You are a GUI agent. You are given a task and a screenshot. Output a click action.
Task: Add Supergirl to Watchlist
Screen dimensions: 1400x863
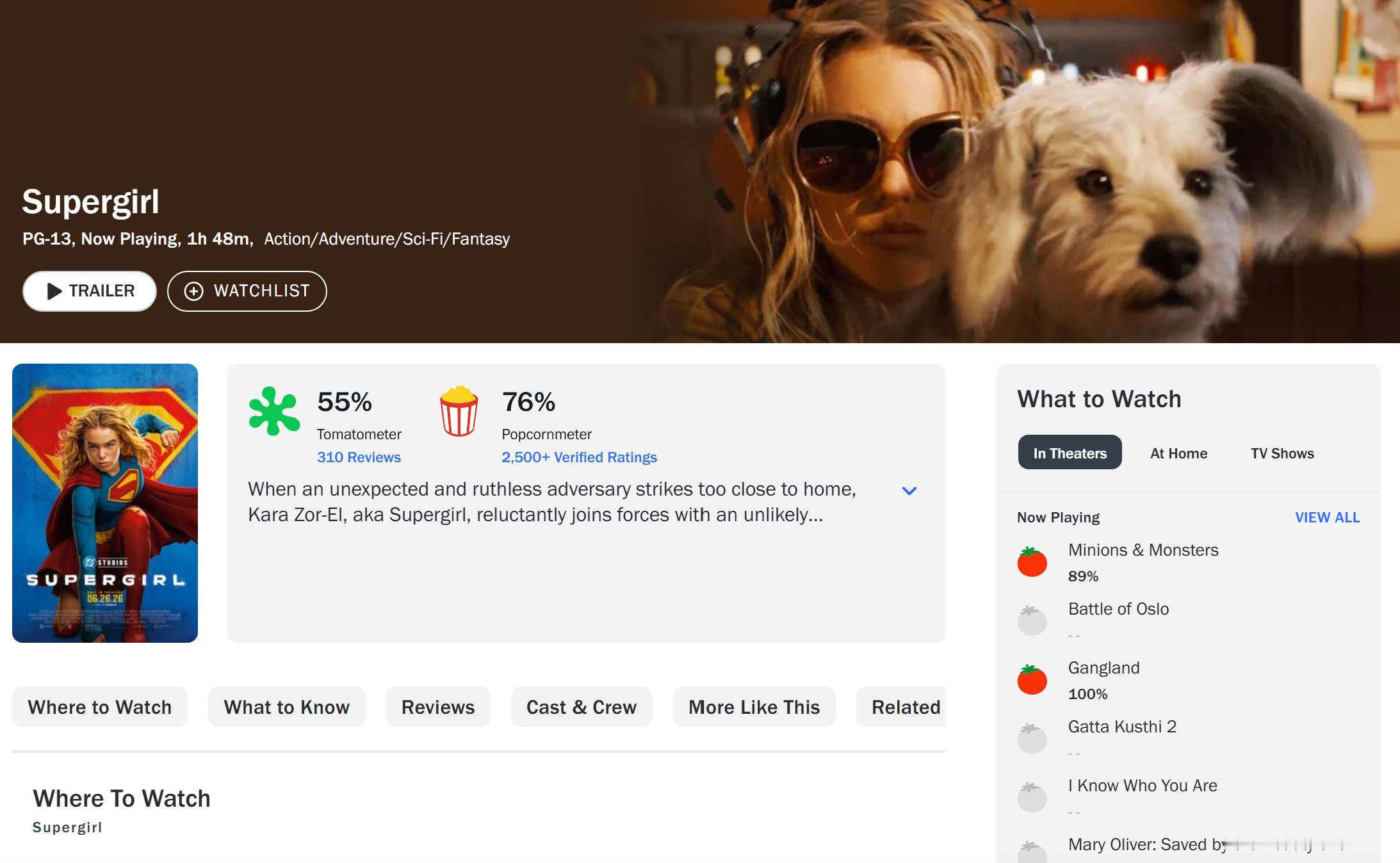pyautogui.click(x=247, y=291)
